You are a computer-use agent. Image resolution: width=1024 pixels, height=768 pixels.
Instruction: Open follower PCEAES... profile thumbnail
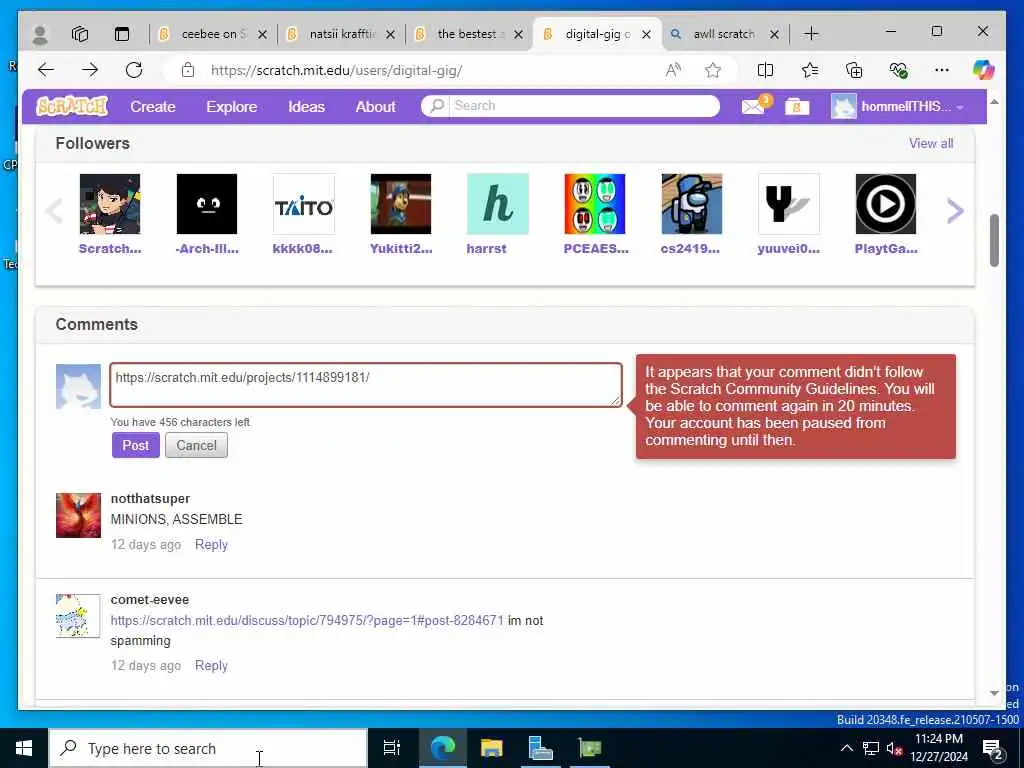click(x=595, y=204)
